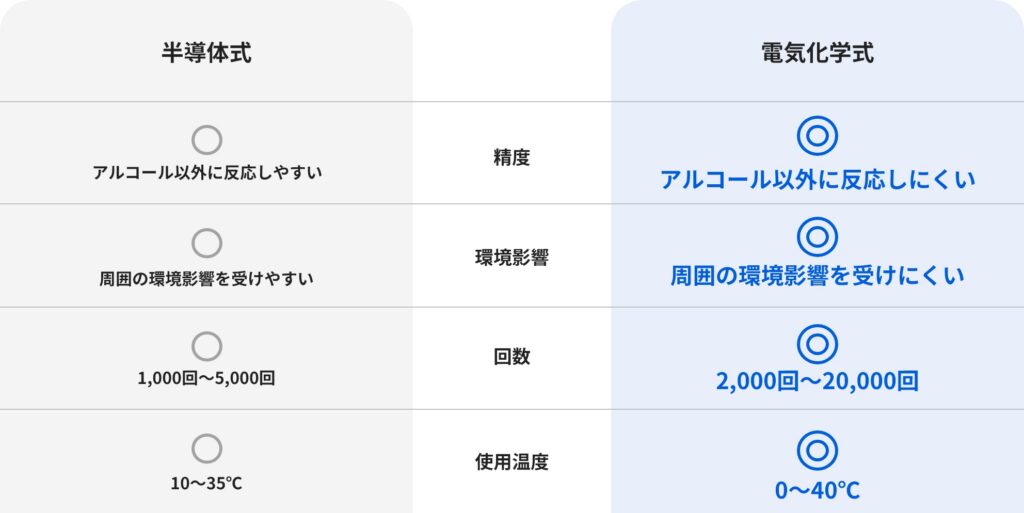
Task: Click the double circle icon above 2,000回〜20,000回
Action: pos(817,343)
